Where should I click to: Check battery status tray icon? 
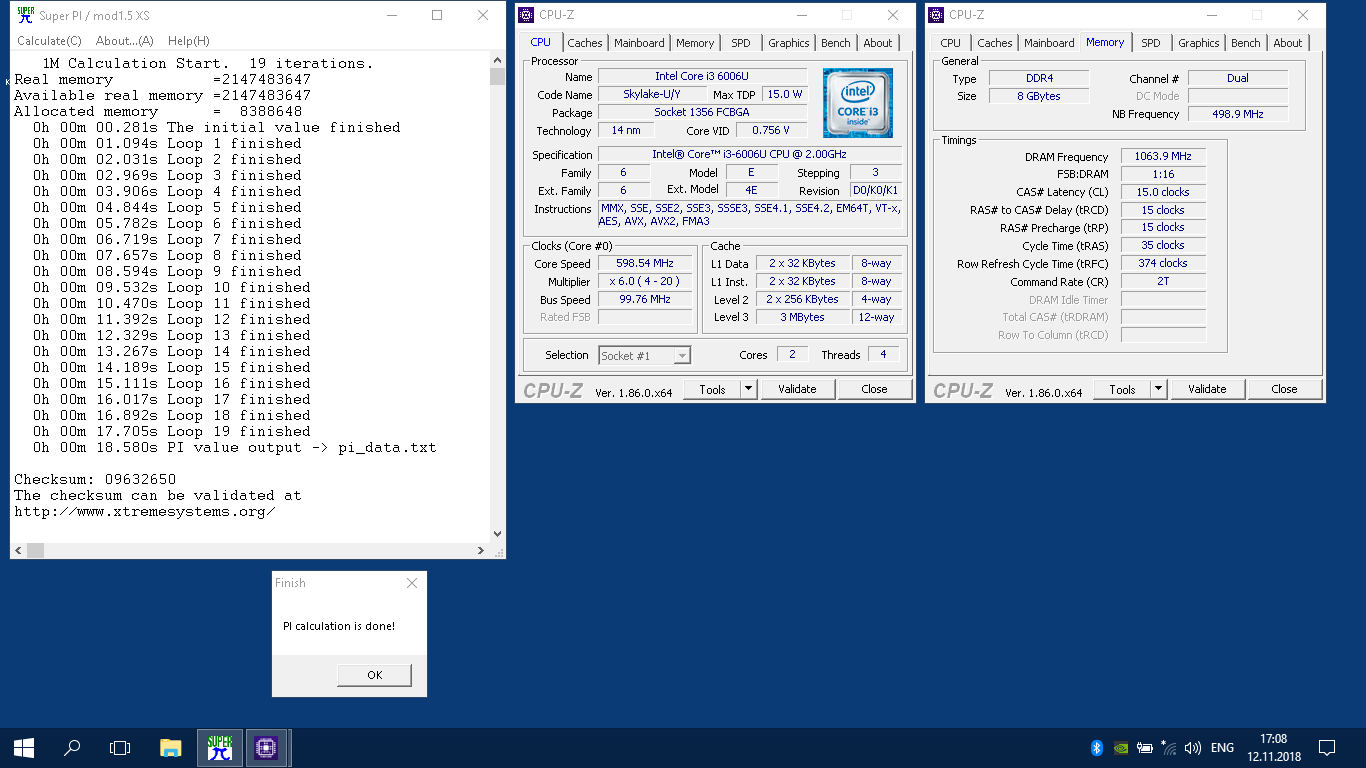[x=1144, y=747]
